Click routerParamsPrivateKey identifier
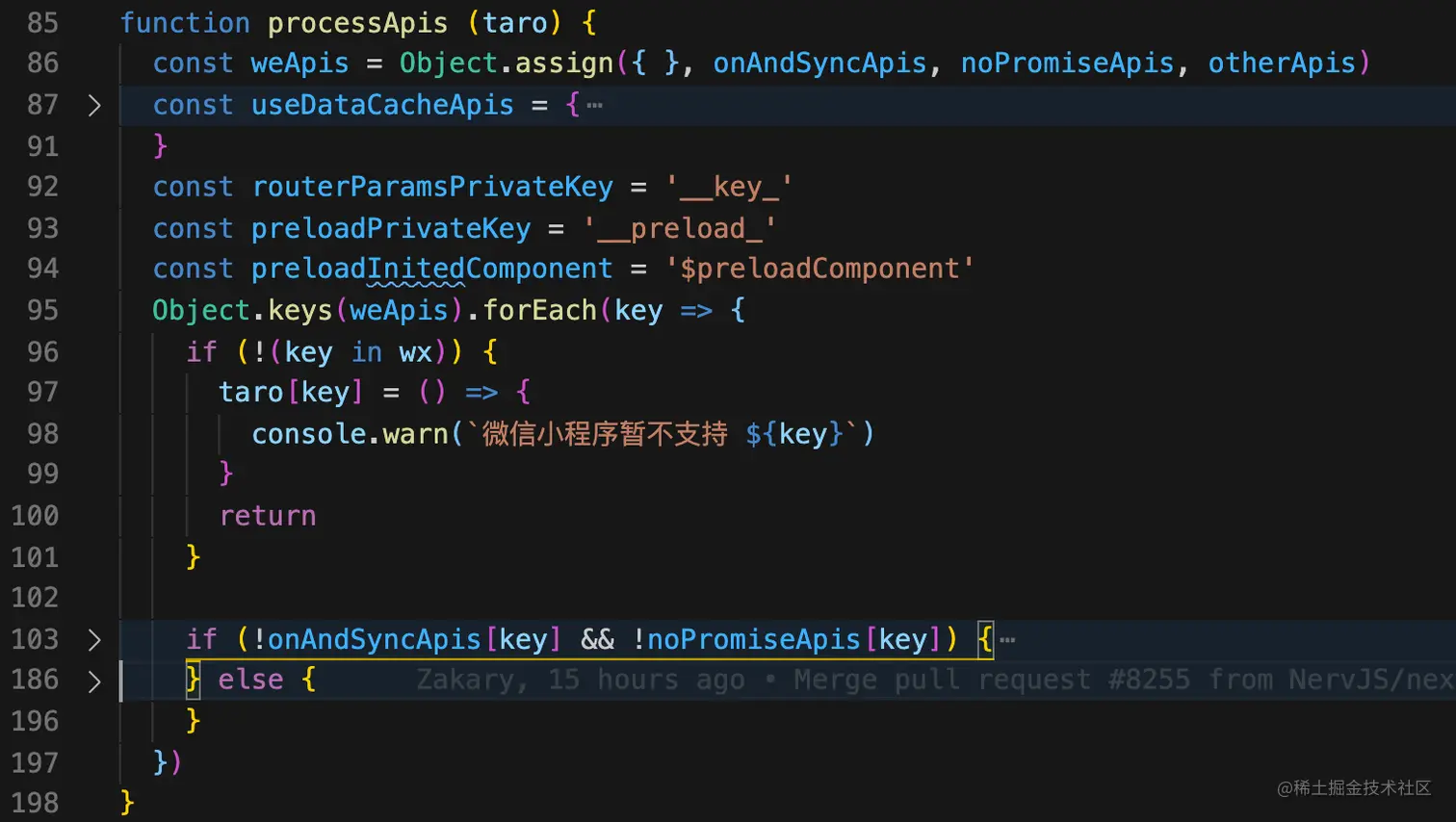 (432, 187)
